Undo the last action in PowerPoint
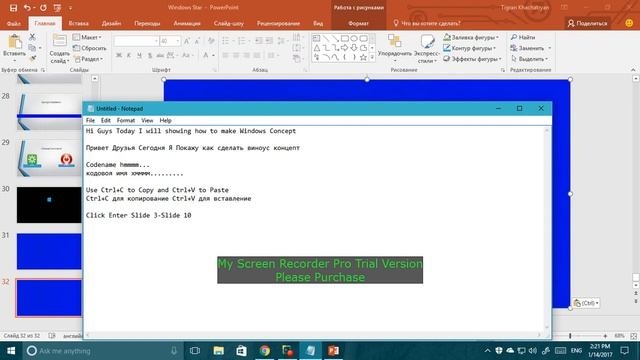This screenshot has height=360, width=640. (x=27, y=8)
